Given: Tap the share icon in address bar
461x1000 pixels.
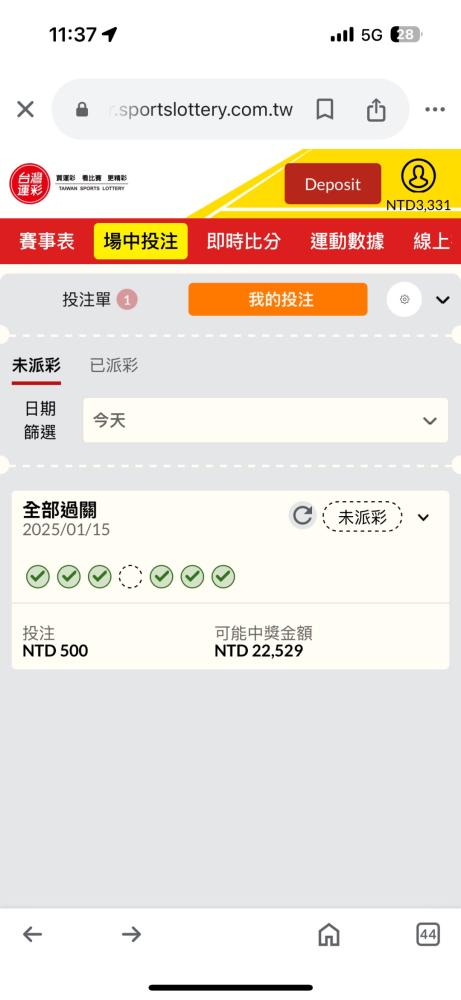Looking at the screenshot, I should [376, 110].
